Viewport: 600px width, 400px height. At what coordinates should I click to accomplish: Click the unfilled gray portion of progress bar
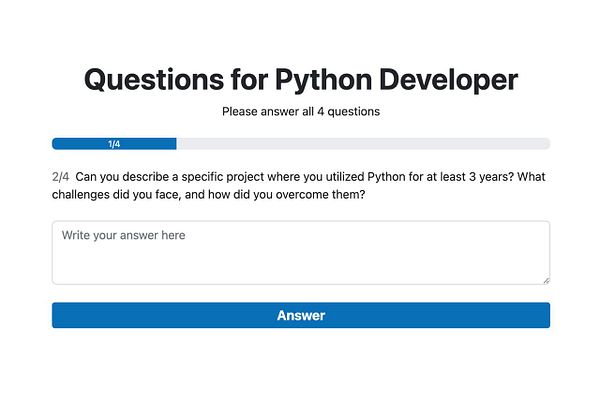coord(360,144)
